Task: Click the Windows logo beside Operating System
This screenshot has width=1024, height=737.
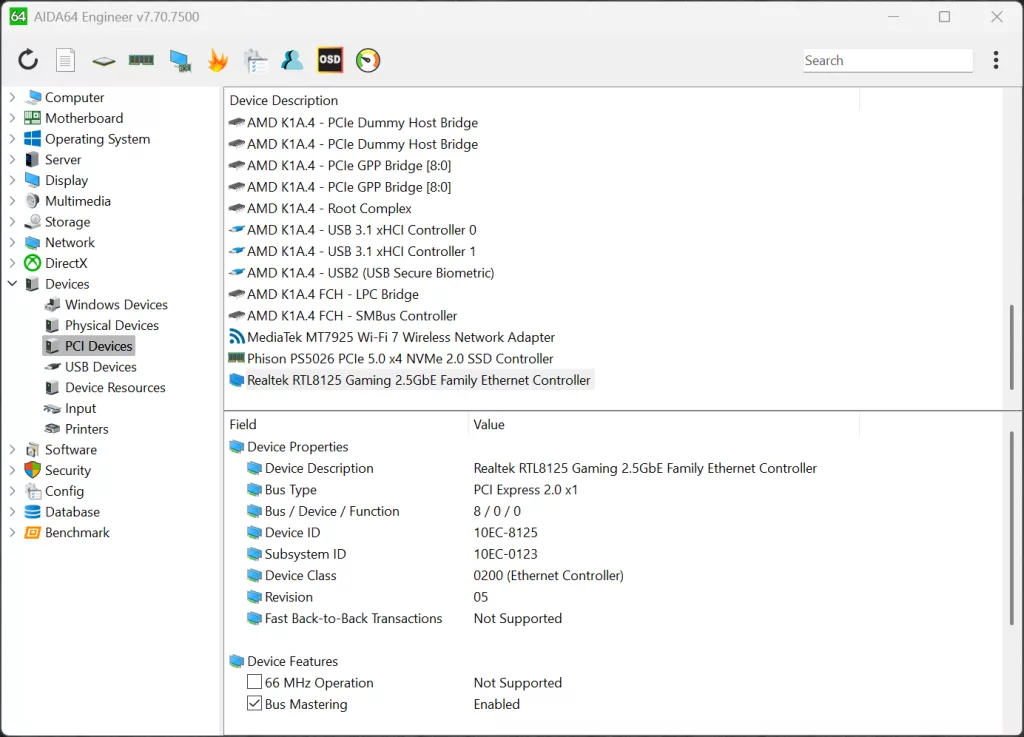Action: [33, 139]
